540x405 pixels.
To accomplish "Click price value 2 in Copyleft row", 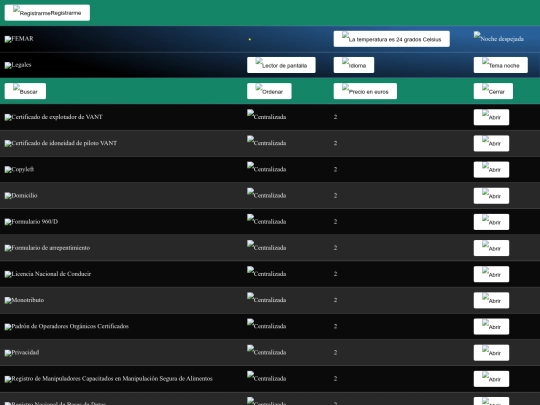I will (x=335, y=169).
